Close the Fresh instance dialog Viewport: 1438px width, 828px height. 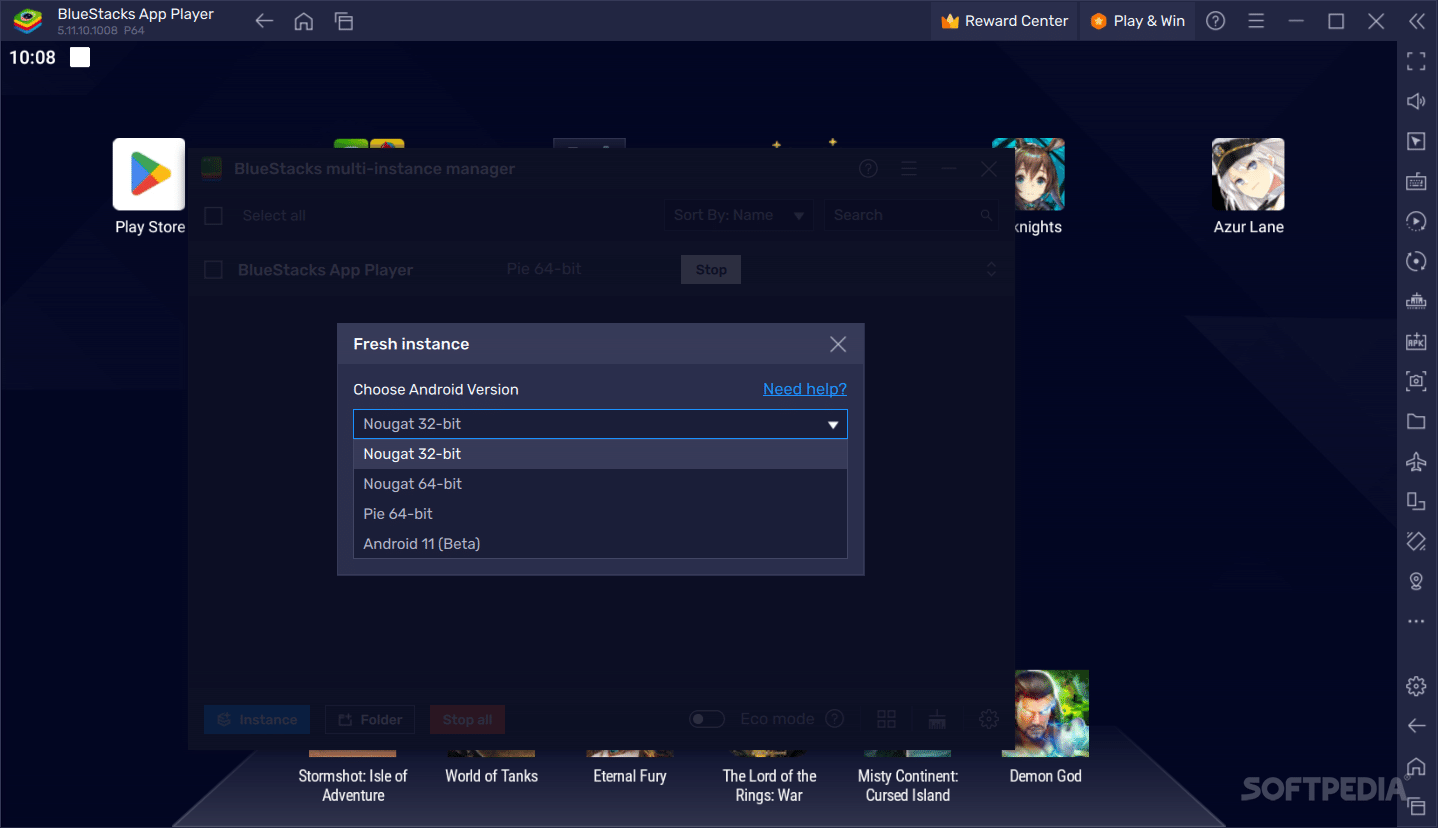tap(838, 344)
